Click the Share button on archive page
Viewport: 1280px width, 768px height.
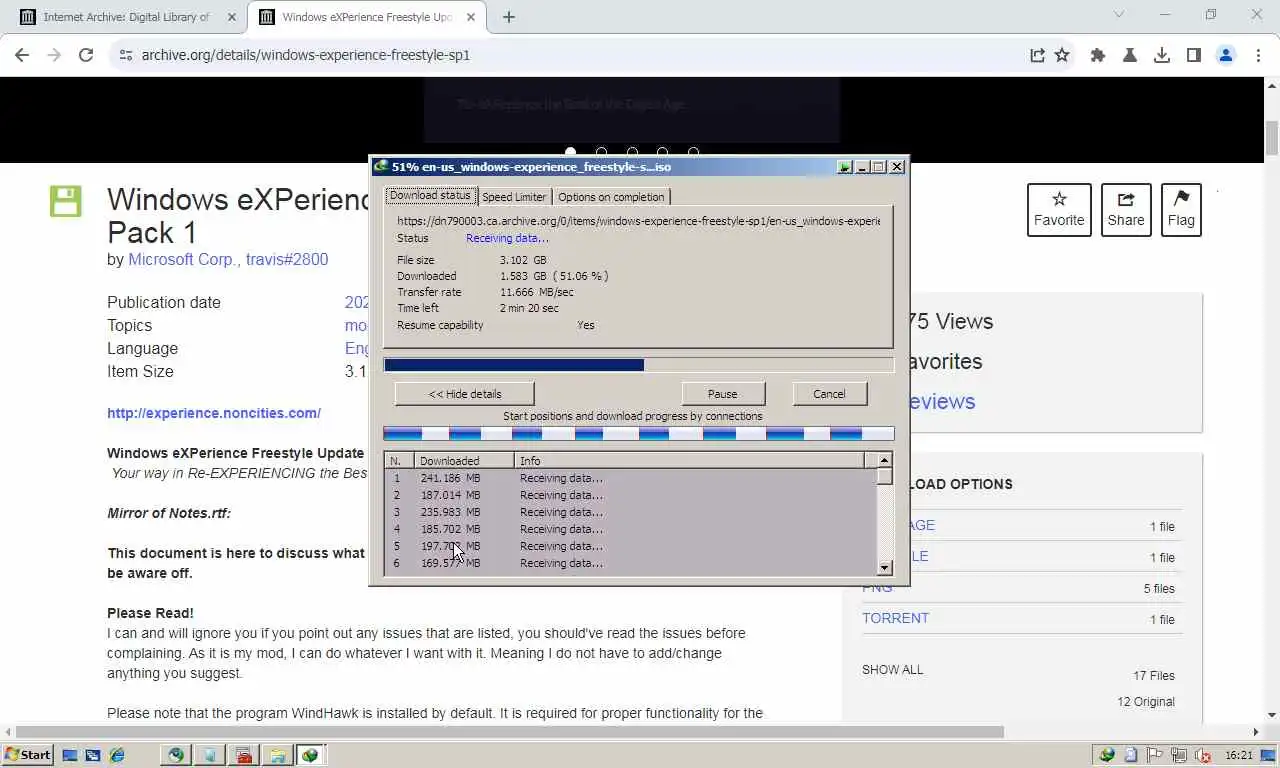(x=1126, y=210)
